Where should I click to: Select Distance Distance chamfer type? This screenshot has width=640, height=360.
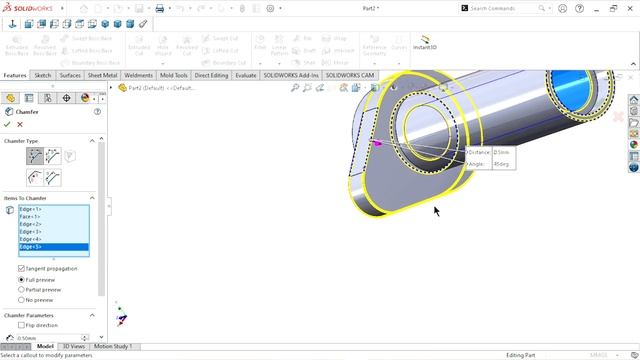pos(53,156)
